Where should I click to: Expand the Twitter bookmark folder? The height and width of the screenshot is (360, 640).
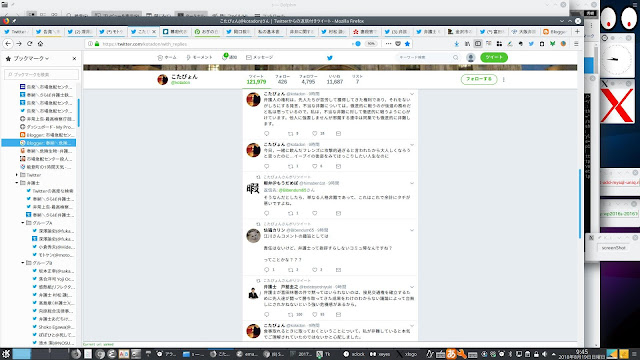(x=17, y=175)
